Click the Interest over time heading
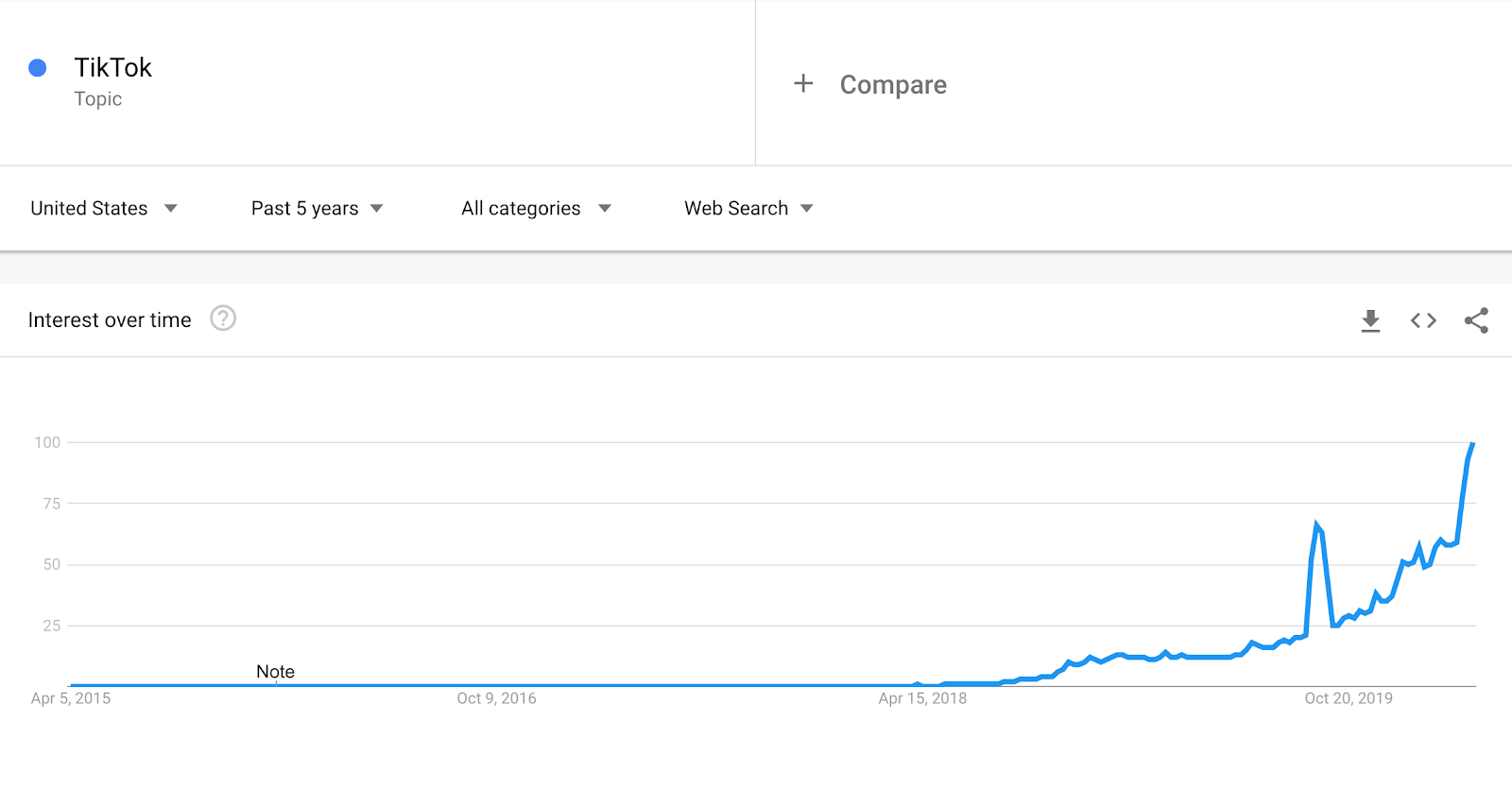1512x790 pixels. [110, 320]
